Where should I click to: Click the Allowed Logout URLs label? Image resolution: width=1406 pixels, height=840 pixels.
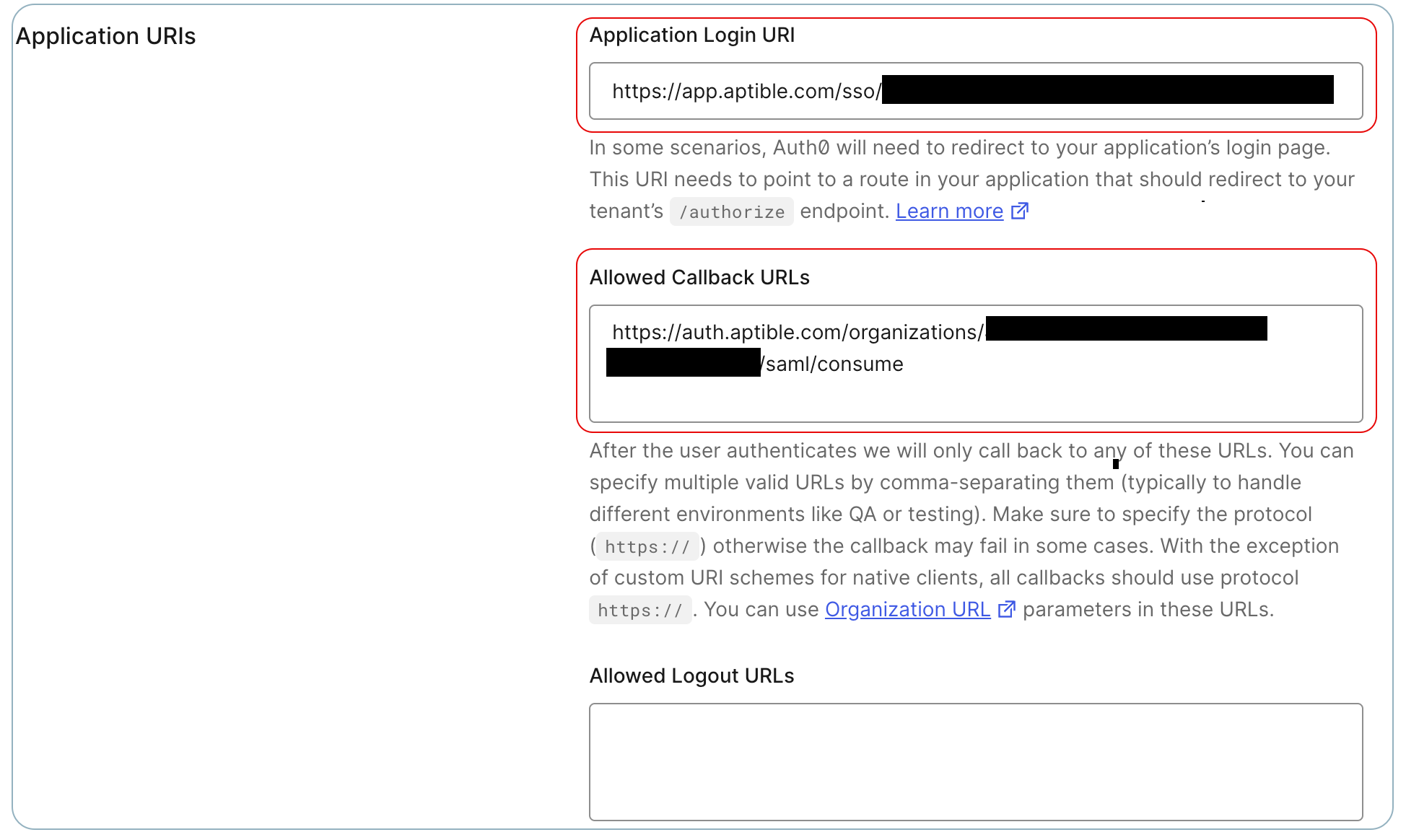click(x=691, y=675)
